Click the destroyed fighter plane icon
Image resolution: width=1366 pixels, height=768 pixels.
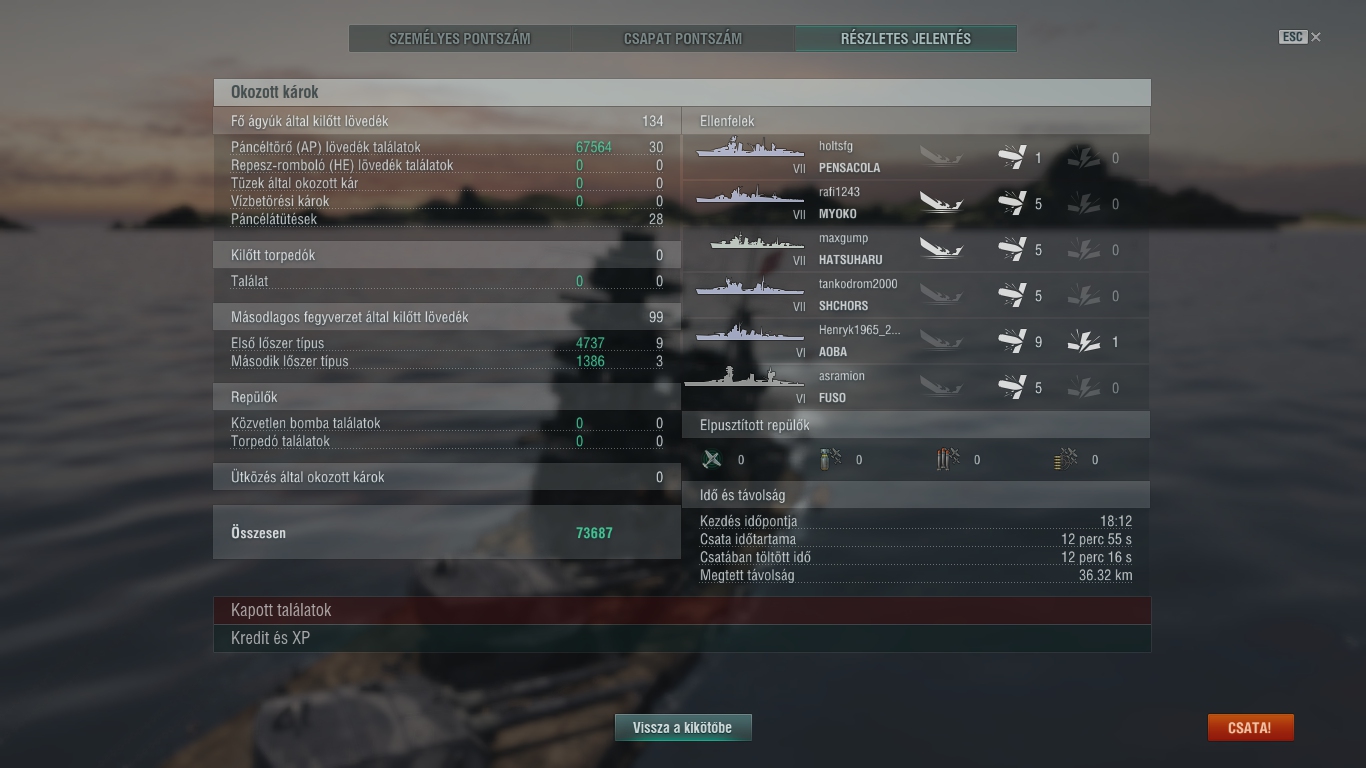click(x=712, y=459)
